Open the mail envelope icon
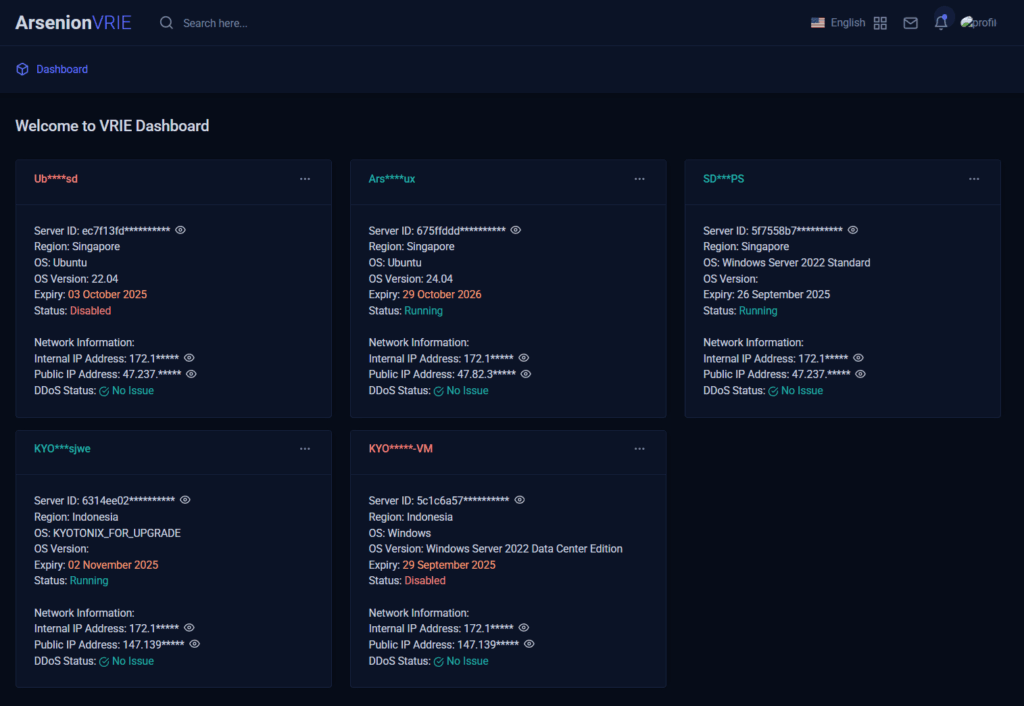1024x706 pixels. 910,23
